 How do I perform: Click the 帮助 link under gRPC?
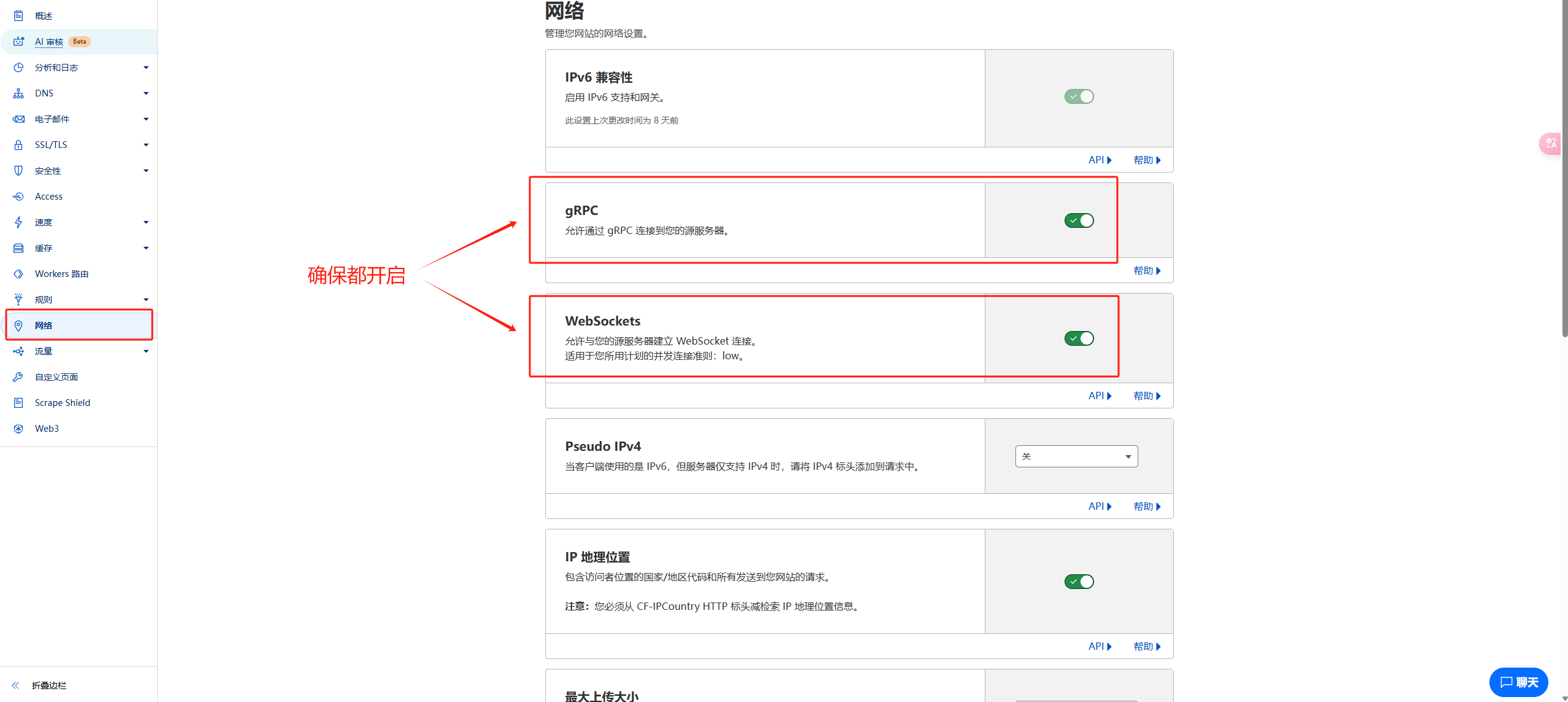[x=1146, y=271]
